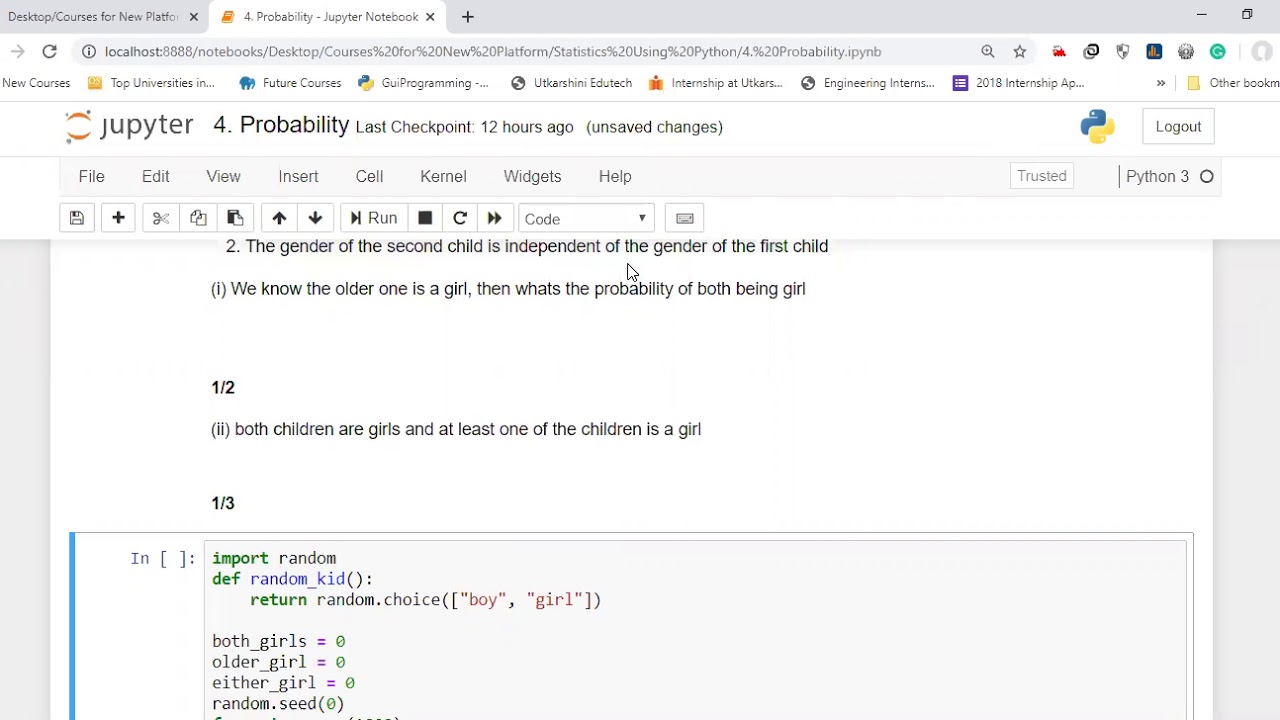Open a new browser tab

point(467,16)
